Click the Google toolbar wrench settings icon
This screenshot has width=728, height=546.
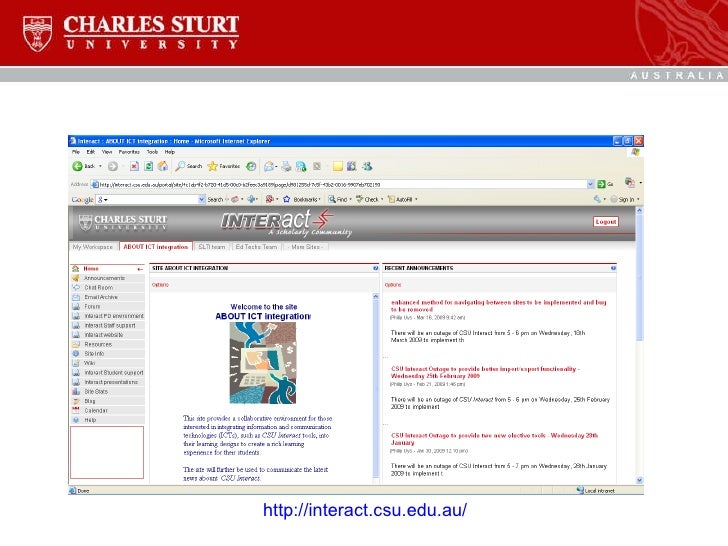click(597, 199)
